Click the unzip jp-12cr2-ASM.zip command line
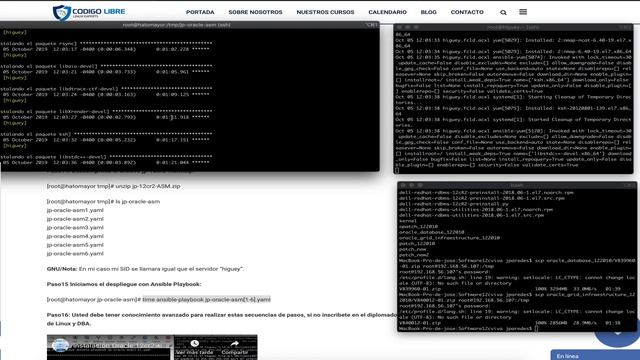 (x=113, y=186)
